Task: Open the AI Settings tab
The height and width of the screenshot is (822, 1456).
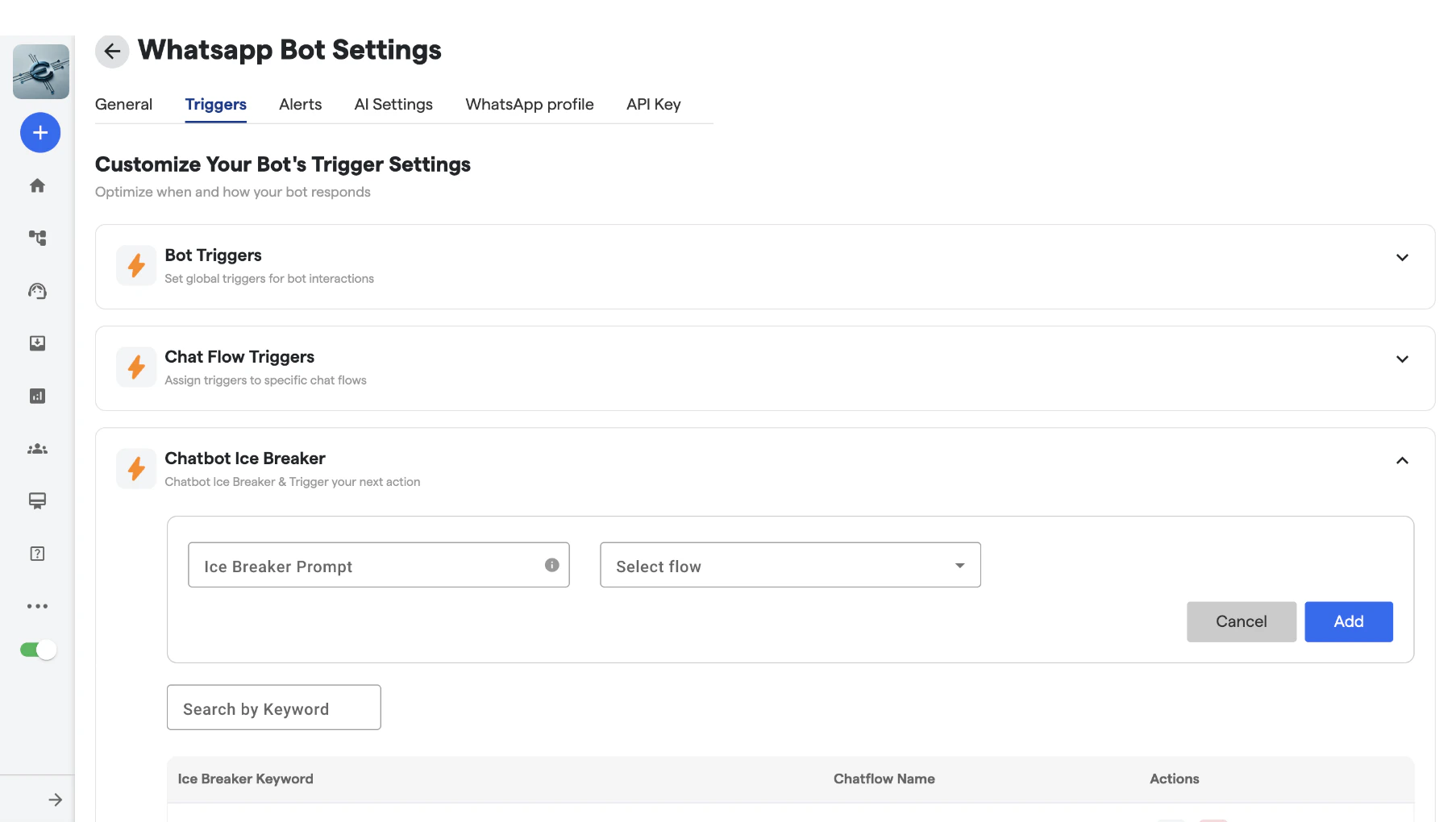Action: [393, 104]
